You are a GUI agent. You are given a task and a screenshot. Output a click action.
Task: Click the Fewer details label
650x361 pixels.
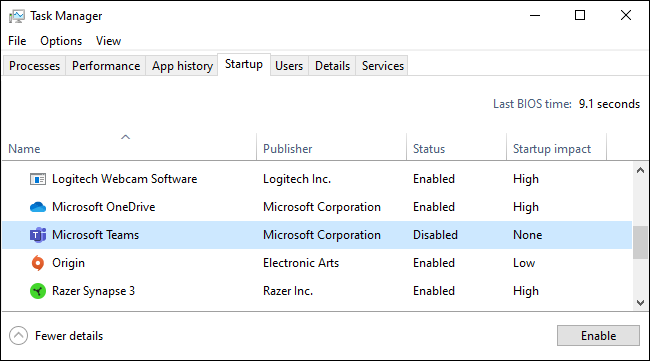(69, 336)
